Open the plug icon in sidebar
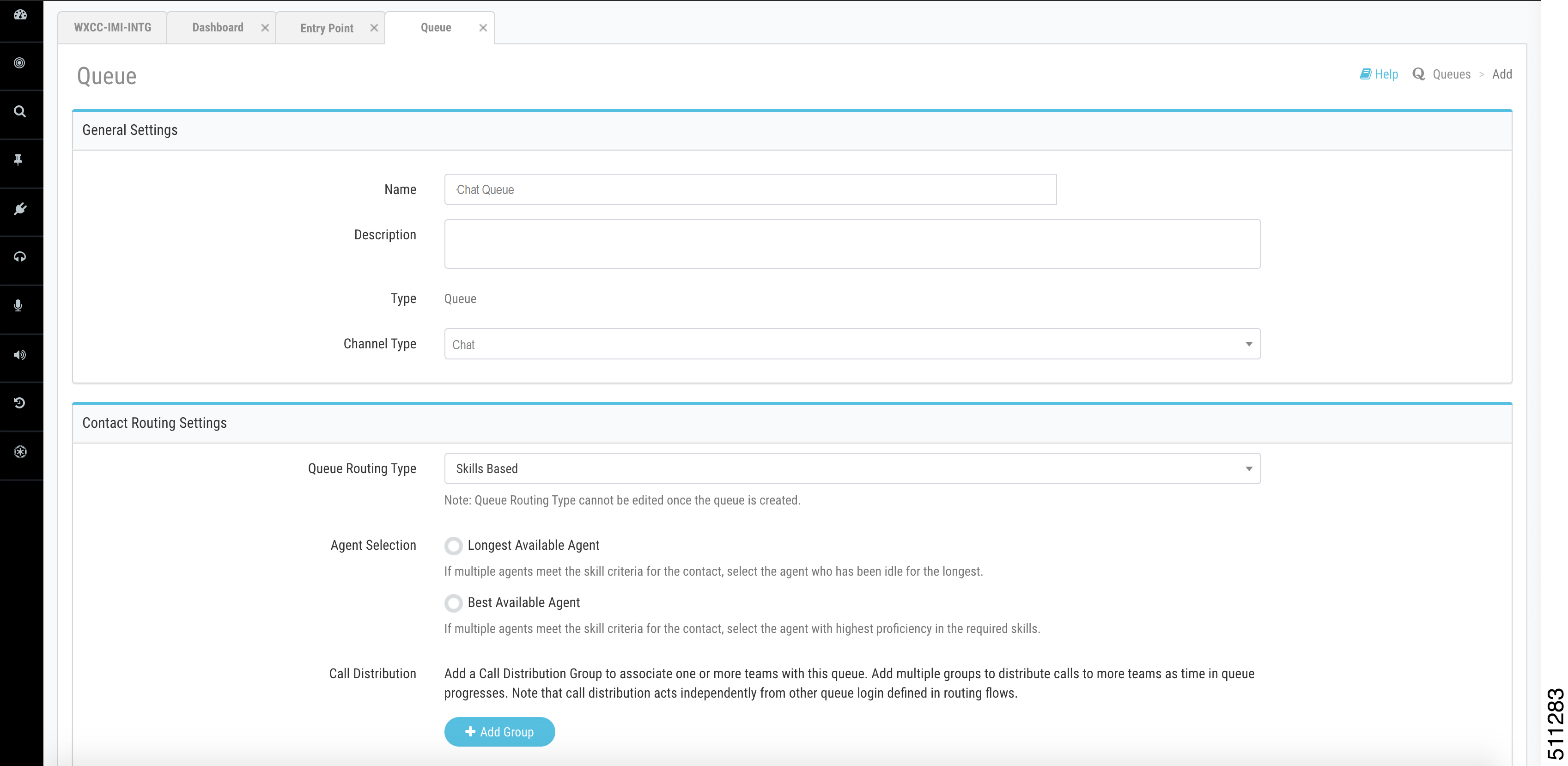1568x766 pixels. 19,209
